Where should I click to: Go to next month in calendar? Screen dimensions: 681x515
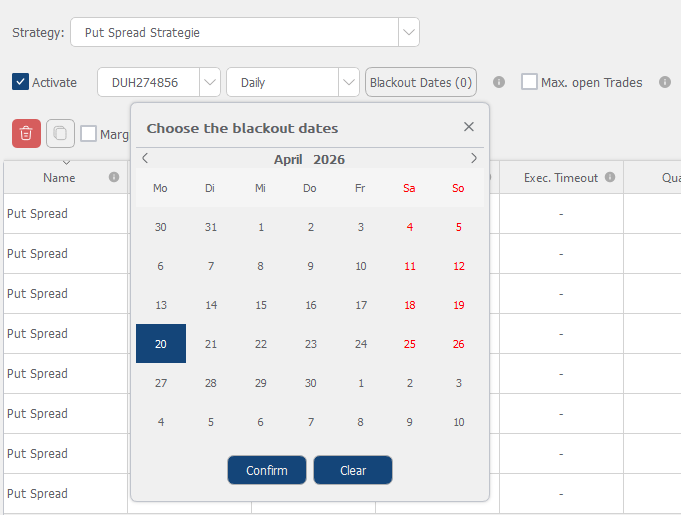pyautogui.click(x=474, y=158)
